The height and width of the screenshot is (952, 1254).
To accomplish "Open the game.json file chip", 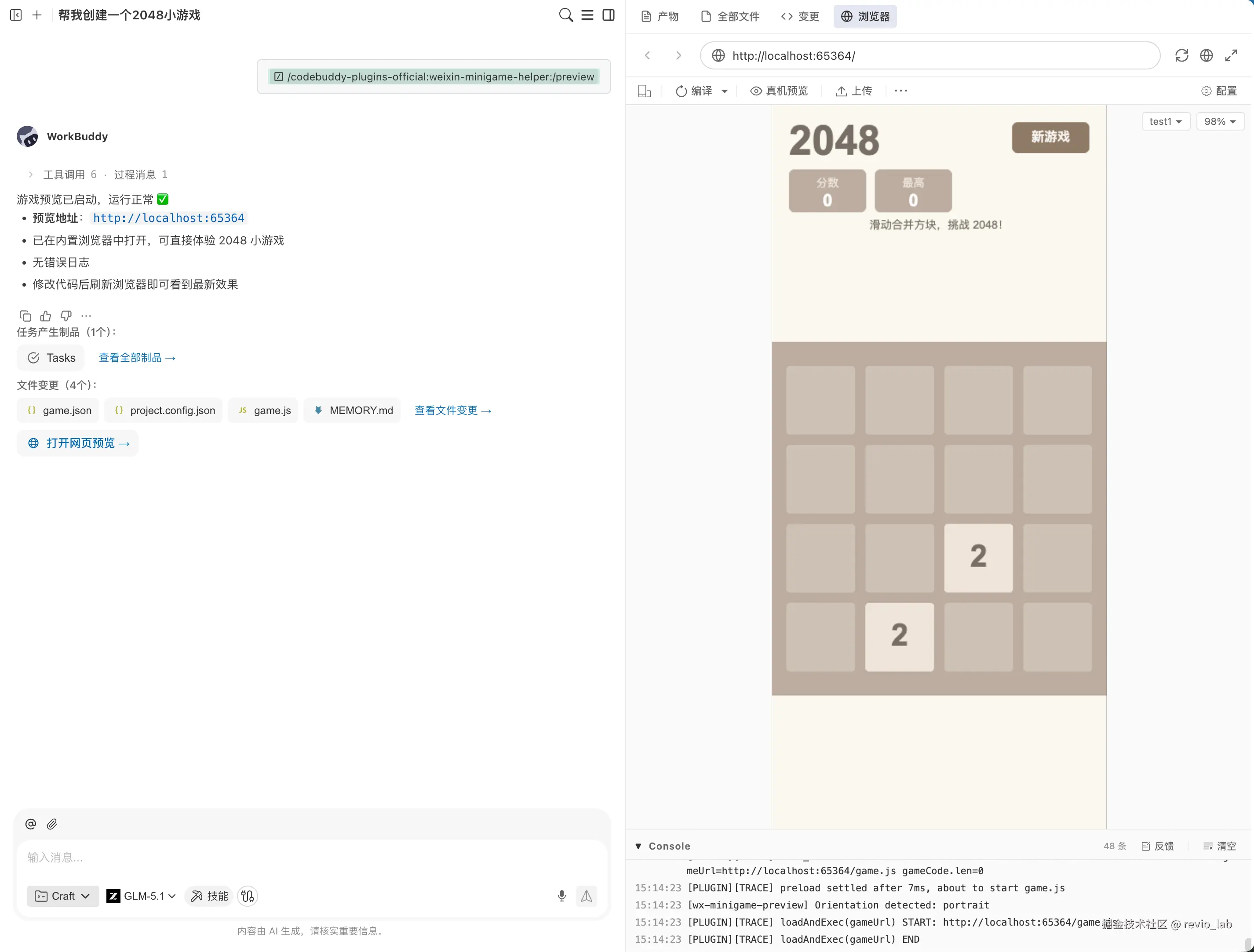I will coord(58,410).
